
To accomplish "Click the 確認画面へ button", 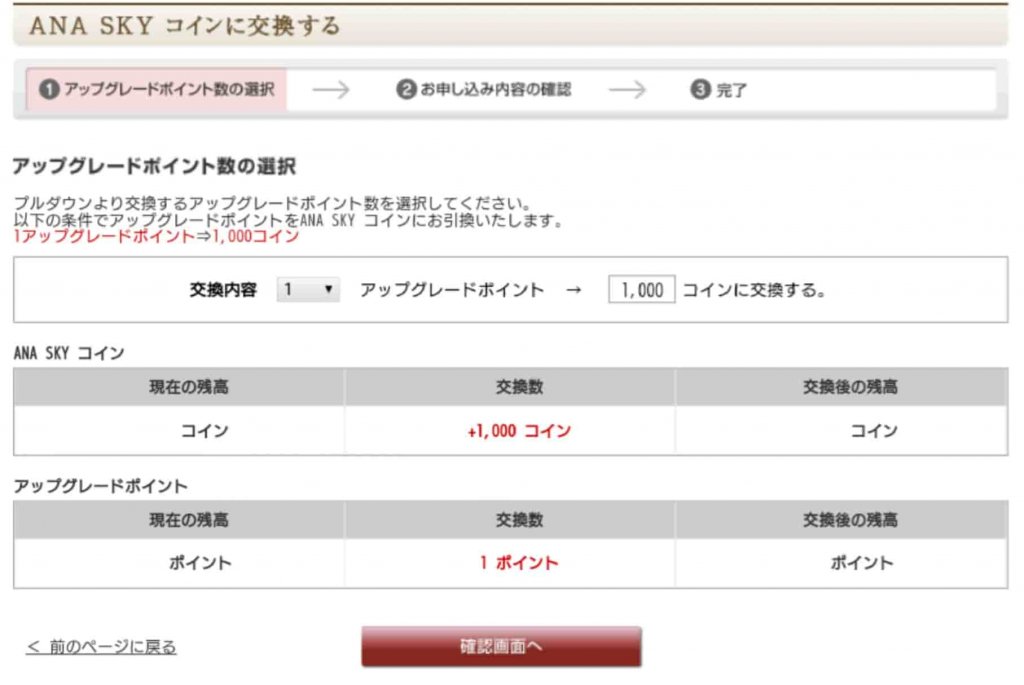I will [x=502, y=646].
